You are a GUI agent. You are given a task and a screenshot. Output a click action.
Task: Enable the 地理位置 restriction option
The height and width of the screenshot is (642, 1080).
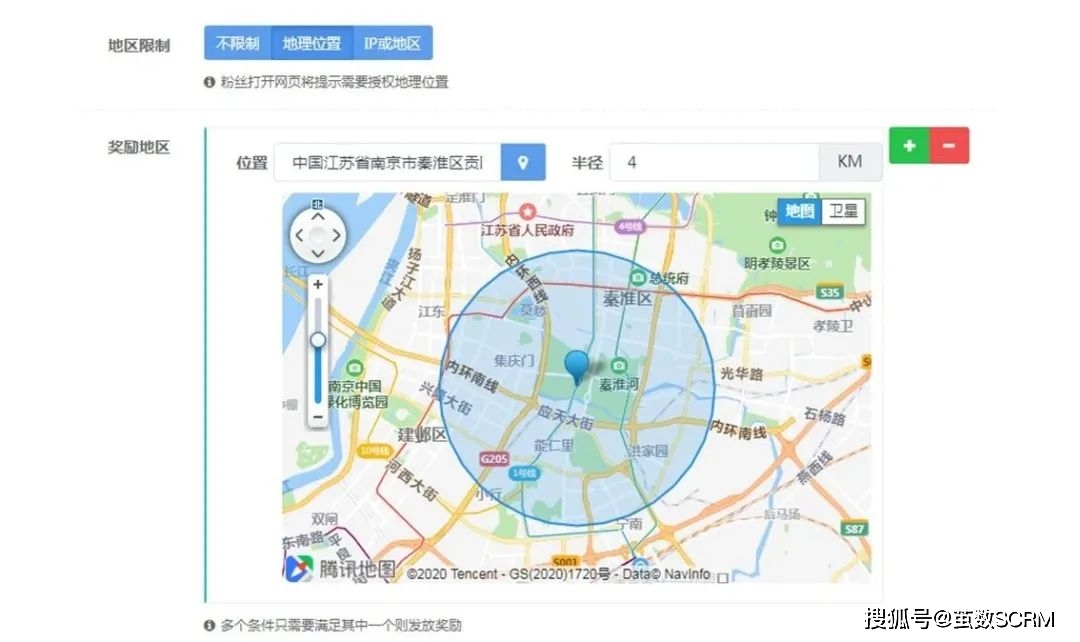[312, 43]
